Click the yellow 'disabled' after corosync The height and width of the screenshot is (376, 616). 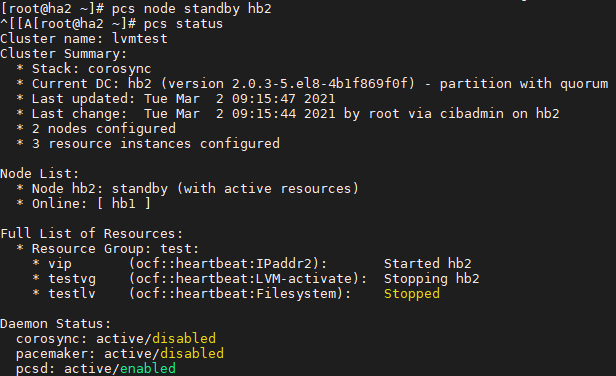pos(184,338)
